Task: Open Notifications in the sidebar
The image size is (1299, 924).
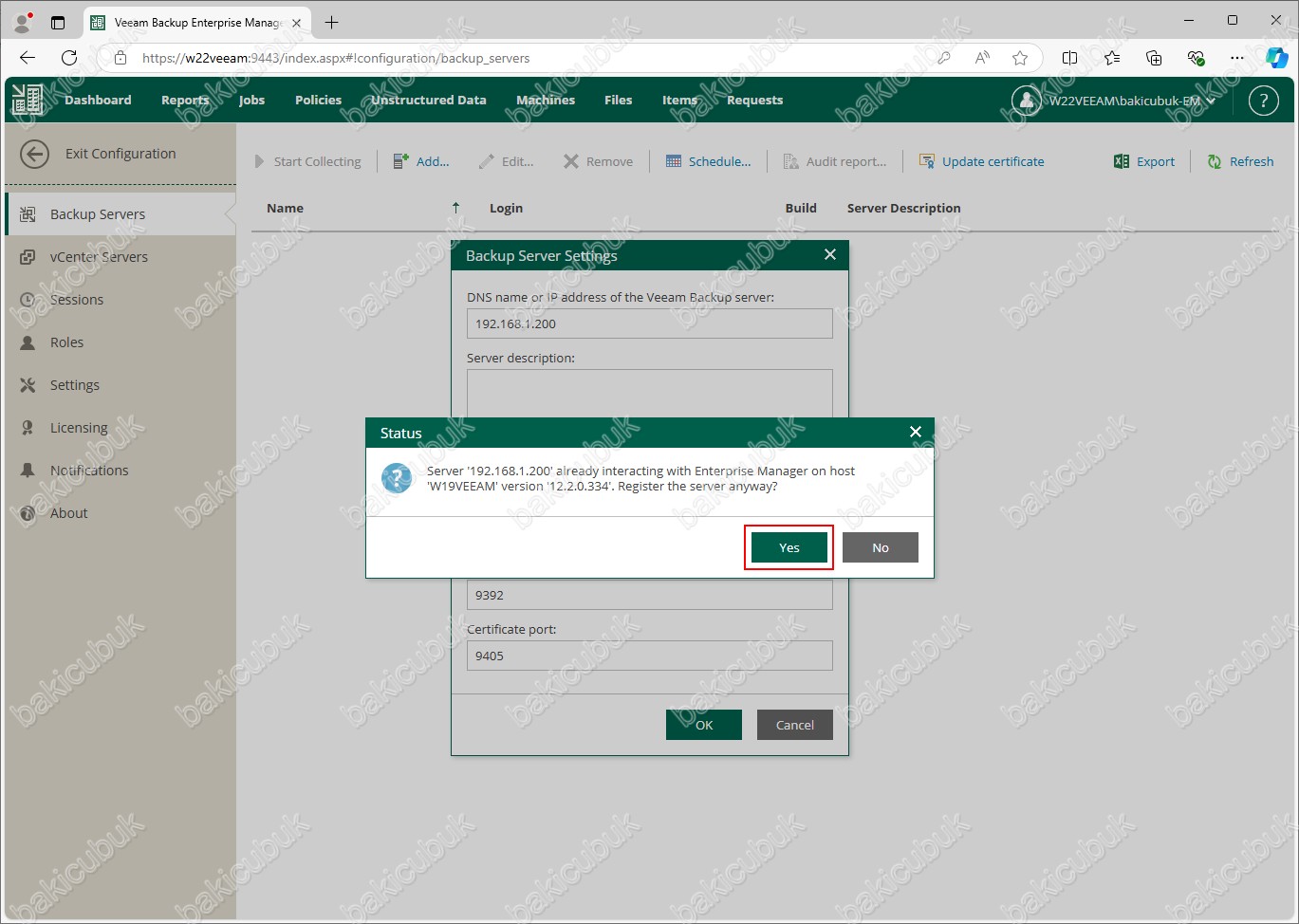Action: coord(121,471)
